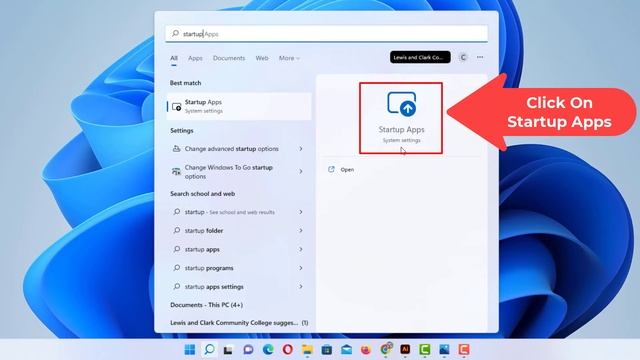Select 'Startup Apps' best match result
Screen dimensions: 640x360
[239, 106]
